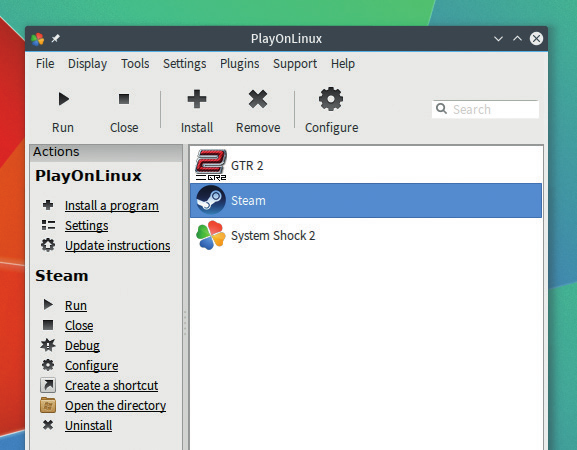Viewport: 577px width, 450px height.
Task: Click the Steam logo icon in list
Action: point(210,200)
